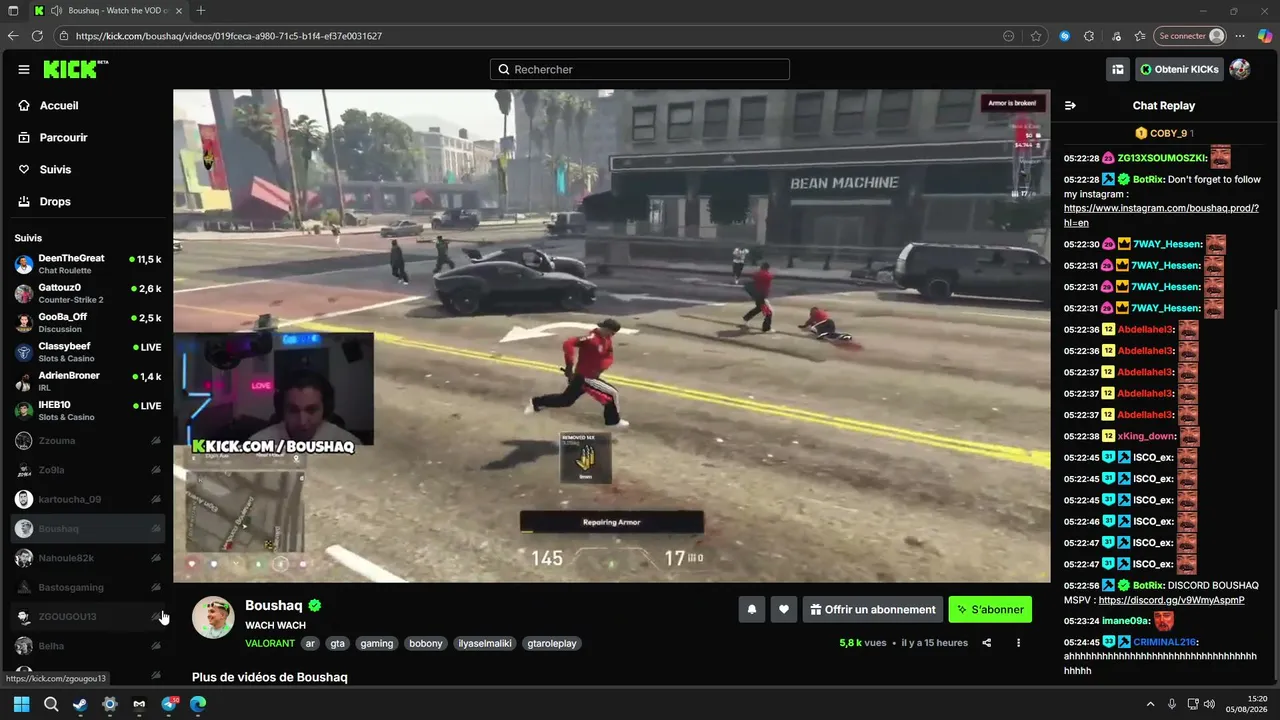This screenshot has height=720, width=1280.
Task: Open the Windows Start menu
Action: (21, 704)
